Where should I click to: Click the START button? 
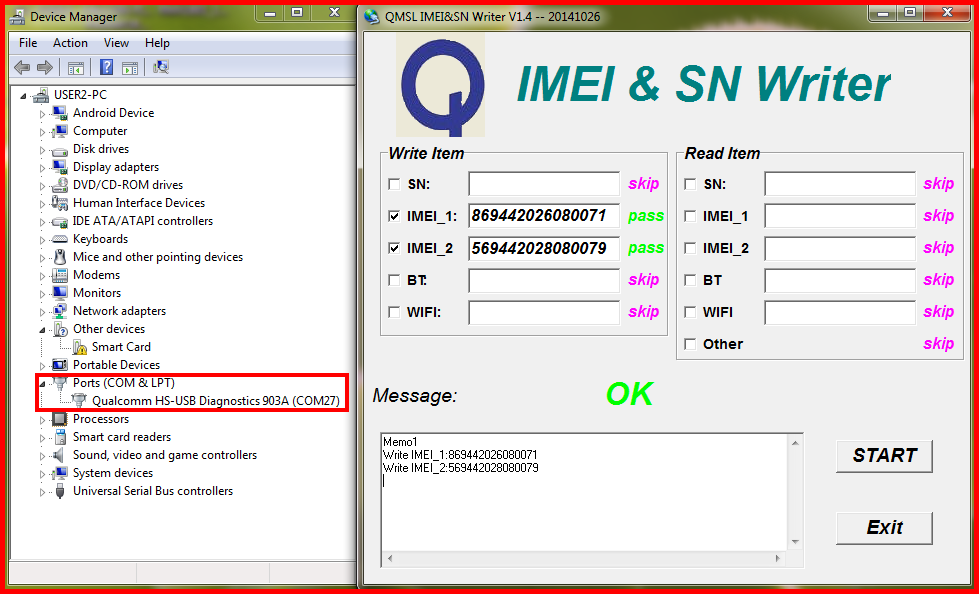(884, 456)
